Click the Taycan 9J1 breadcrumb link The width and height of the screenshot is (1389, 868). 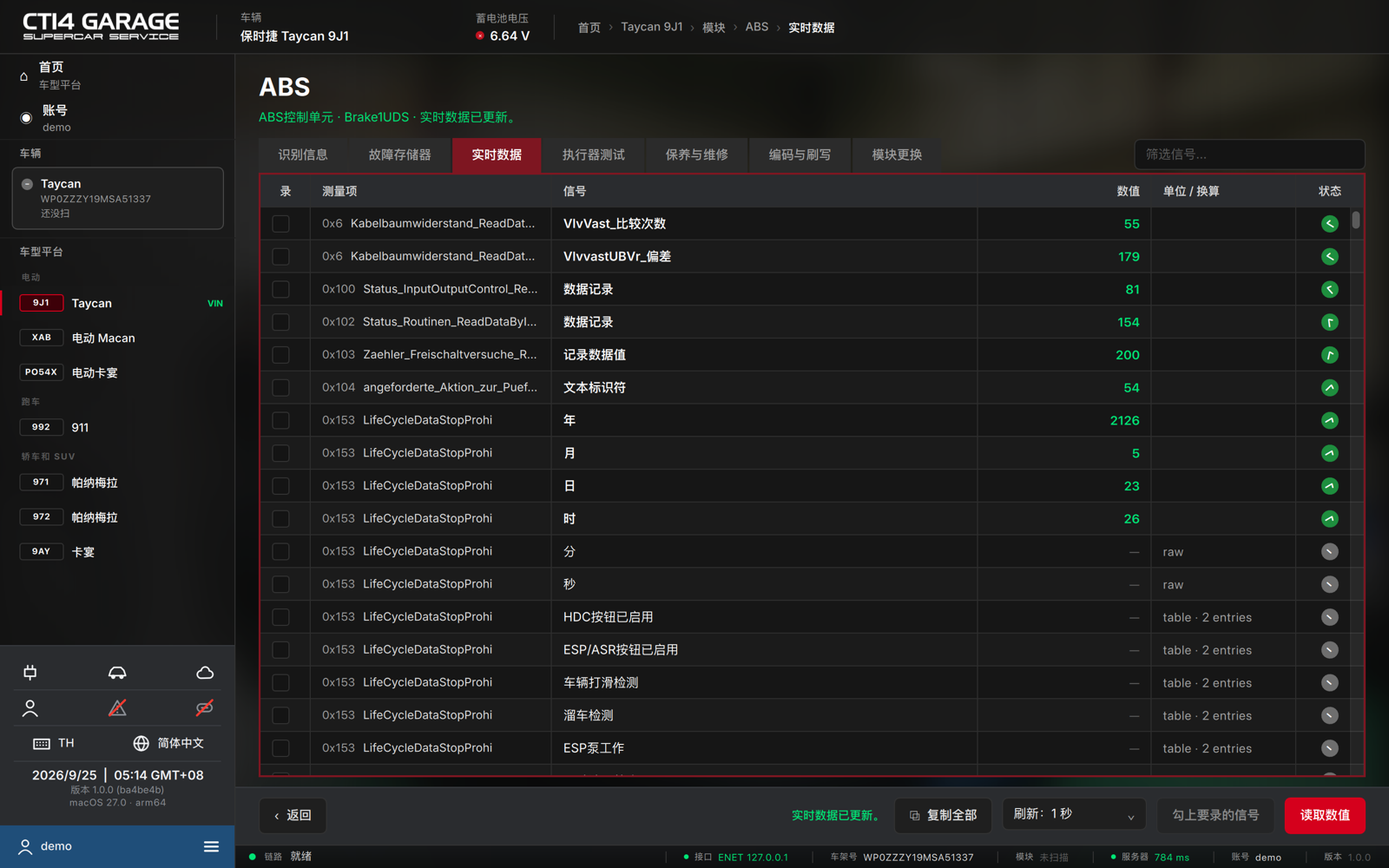(x=652, y=27)
